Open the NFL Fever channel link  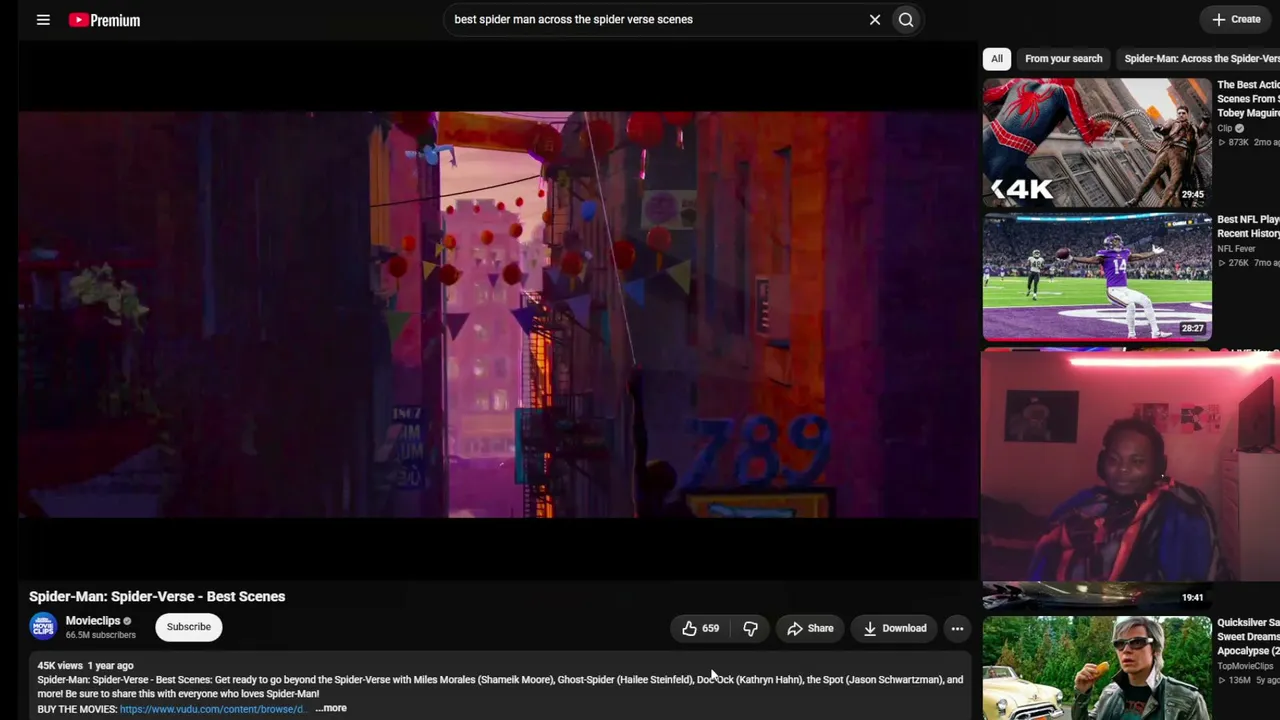tap(1236, 249)
